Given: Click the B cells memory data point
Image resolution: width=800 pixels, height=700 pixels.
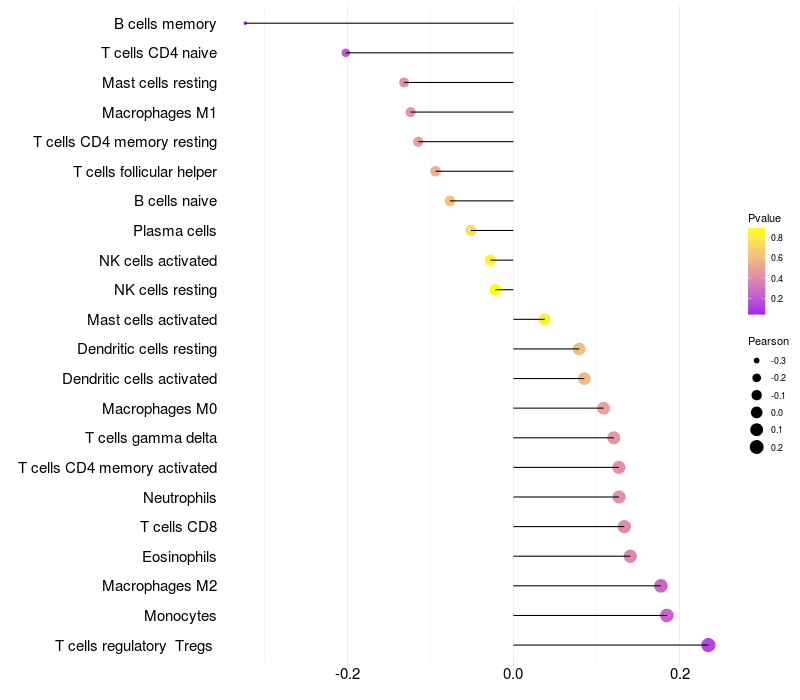Looking at the screenshot, I should point(245,23).
